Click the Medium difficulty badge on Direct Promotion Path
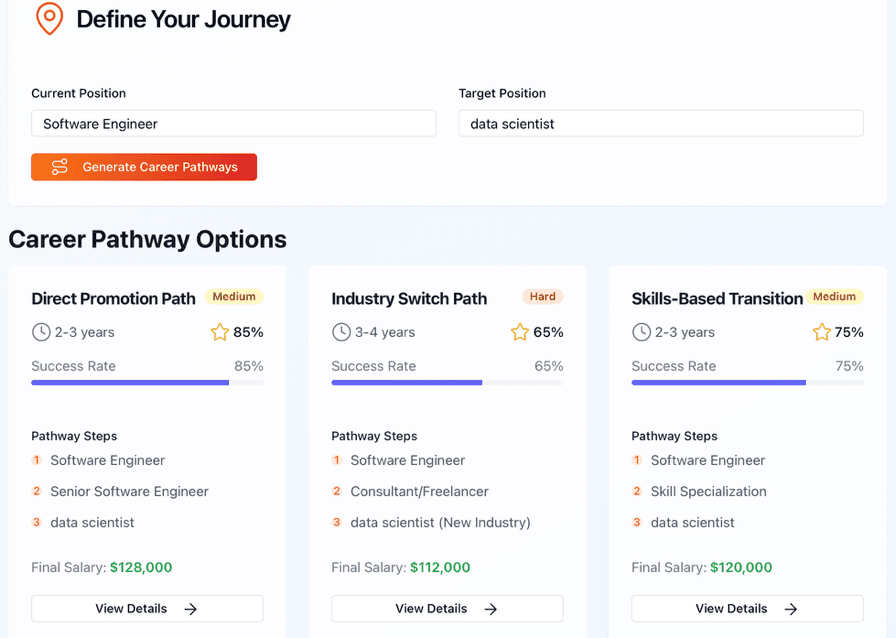The image size is (896, 638). 233,296
